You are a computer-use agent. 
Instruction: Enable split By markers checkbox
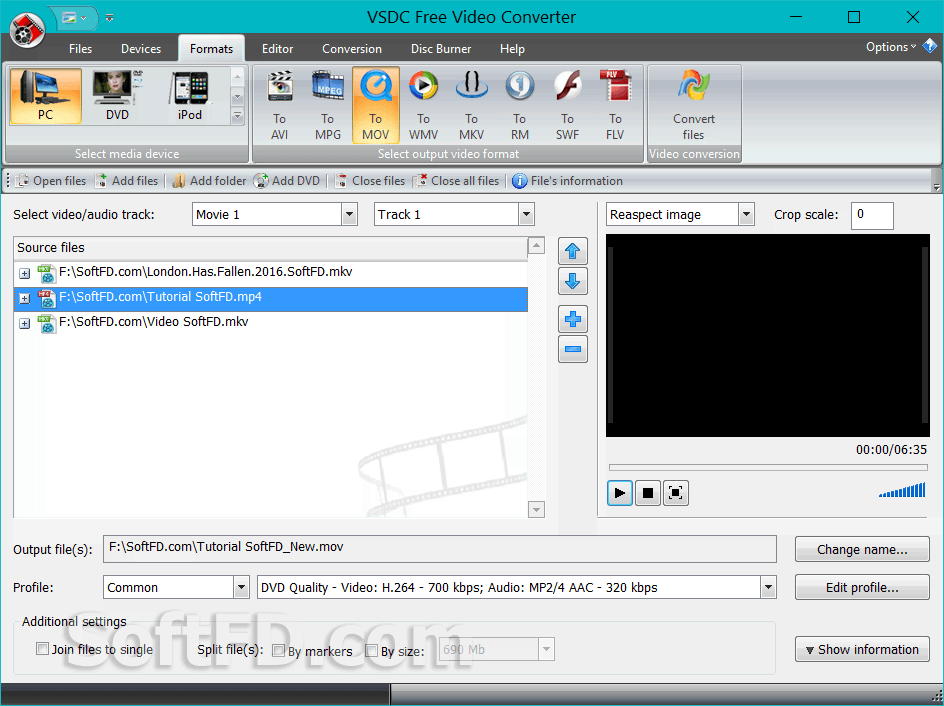tap(278, 651)
